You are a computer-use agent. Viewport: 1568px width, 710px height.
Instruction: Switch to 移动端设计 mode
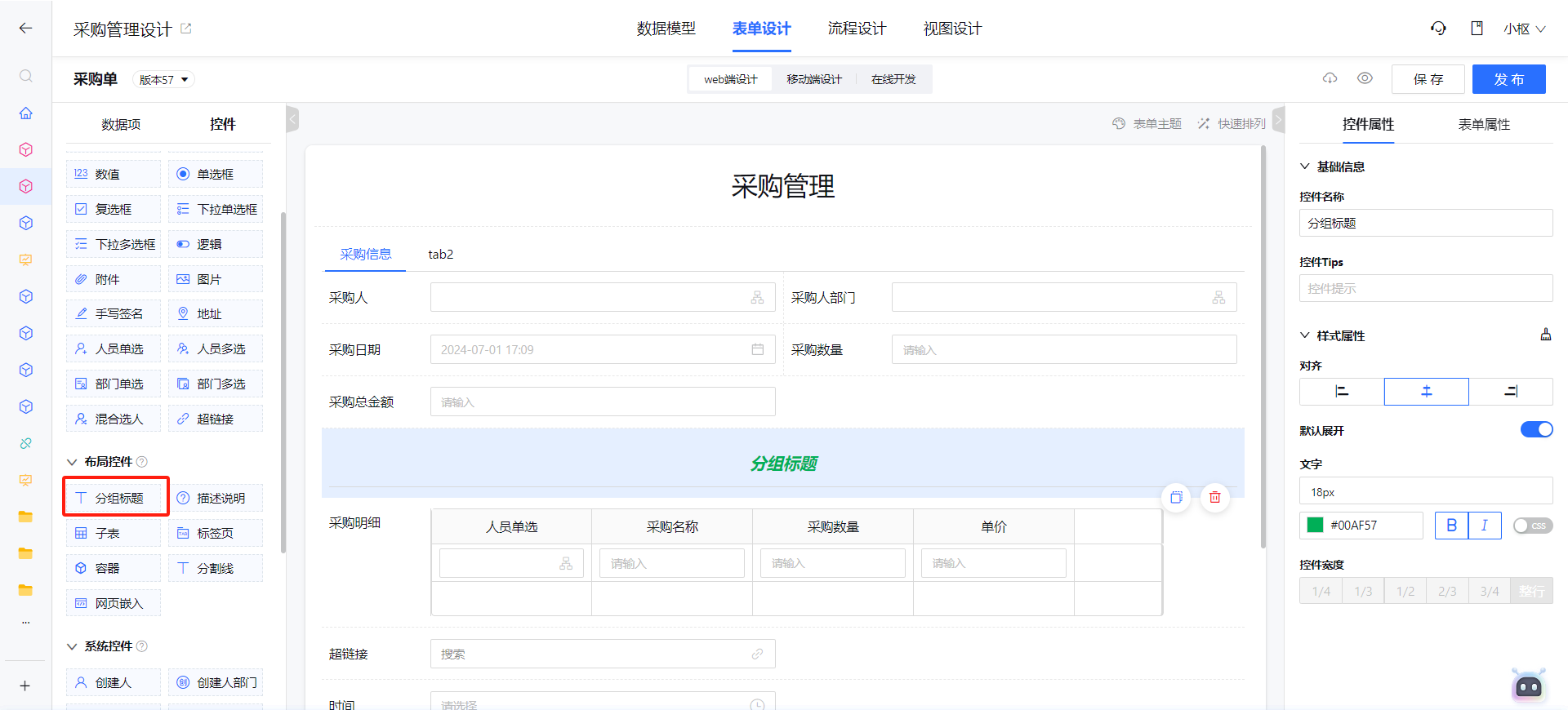pyautogui.click(x=814, y=79)
